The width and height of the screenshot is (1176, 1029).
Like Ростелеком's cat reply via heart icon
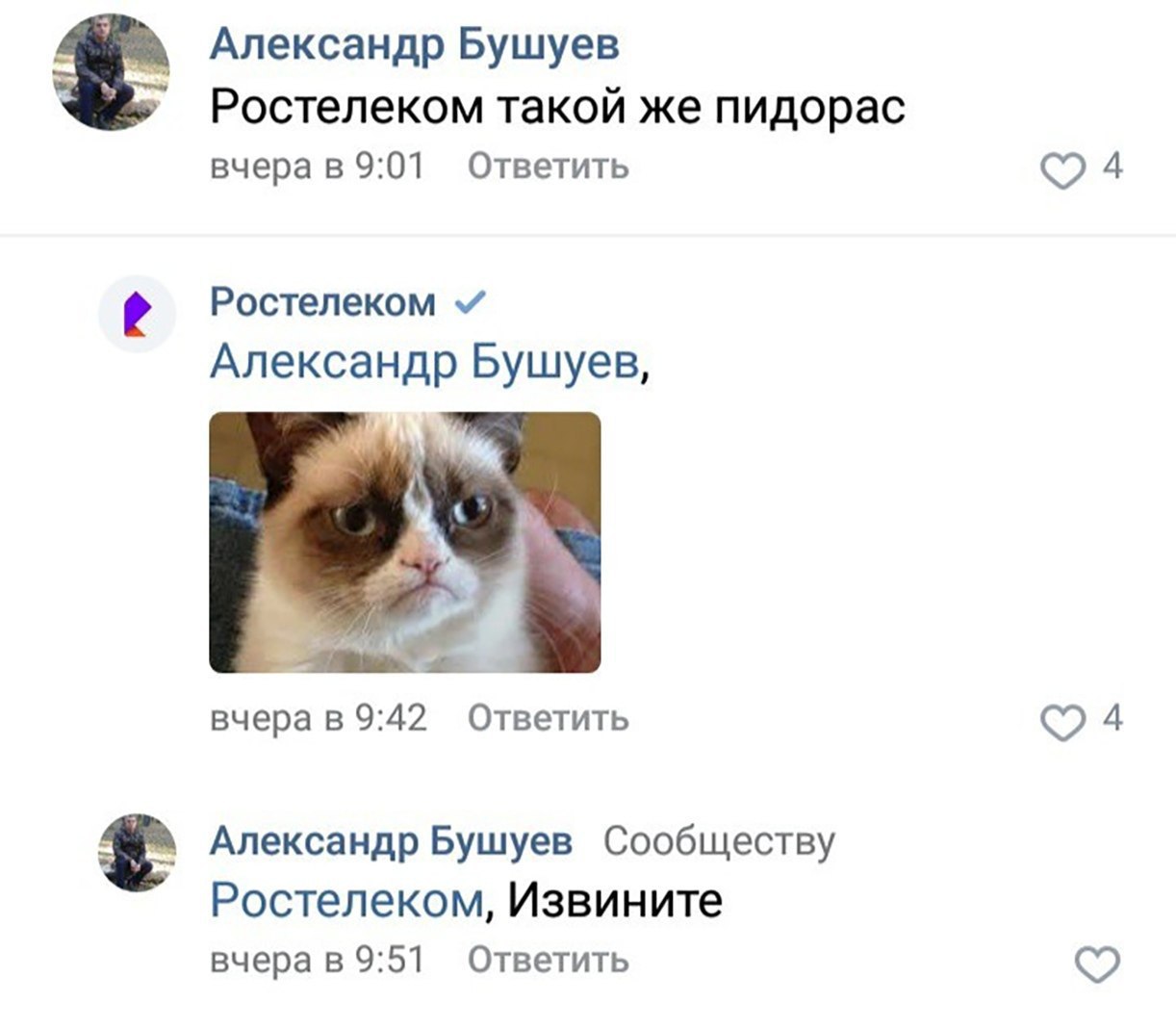pos(1063,723)
